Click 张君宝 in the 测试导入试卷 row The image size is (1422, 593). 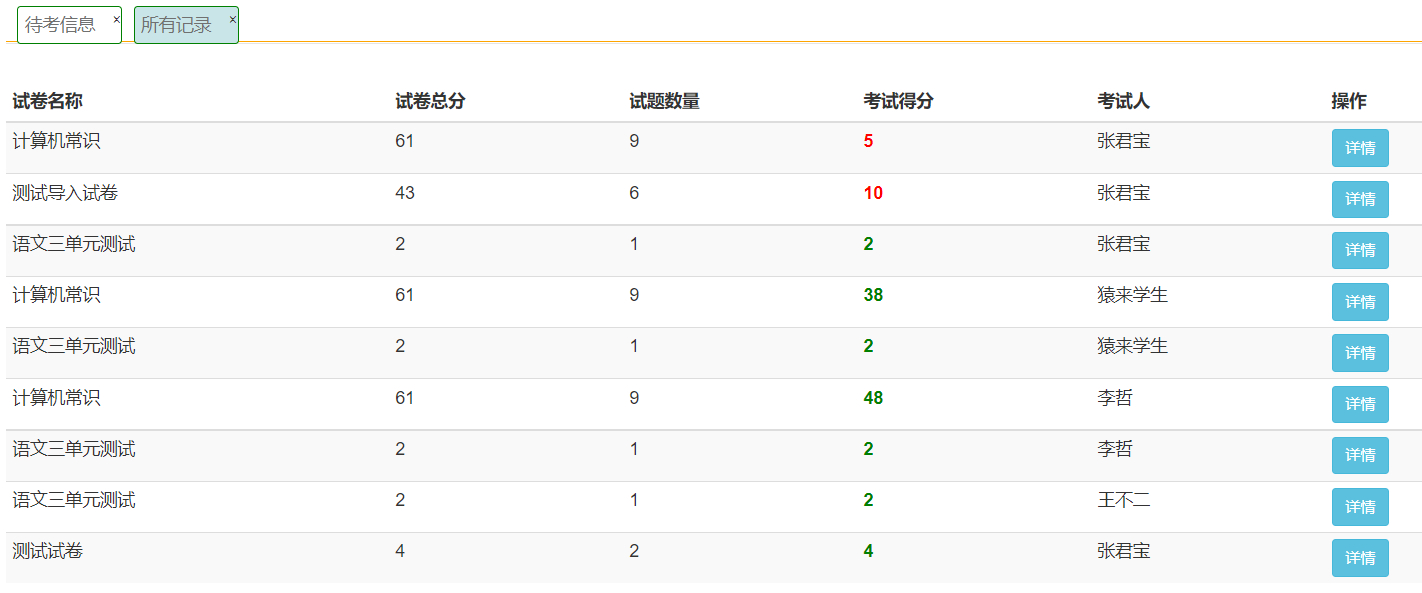tap(1124, 193)
